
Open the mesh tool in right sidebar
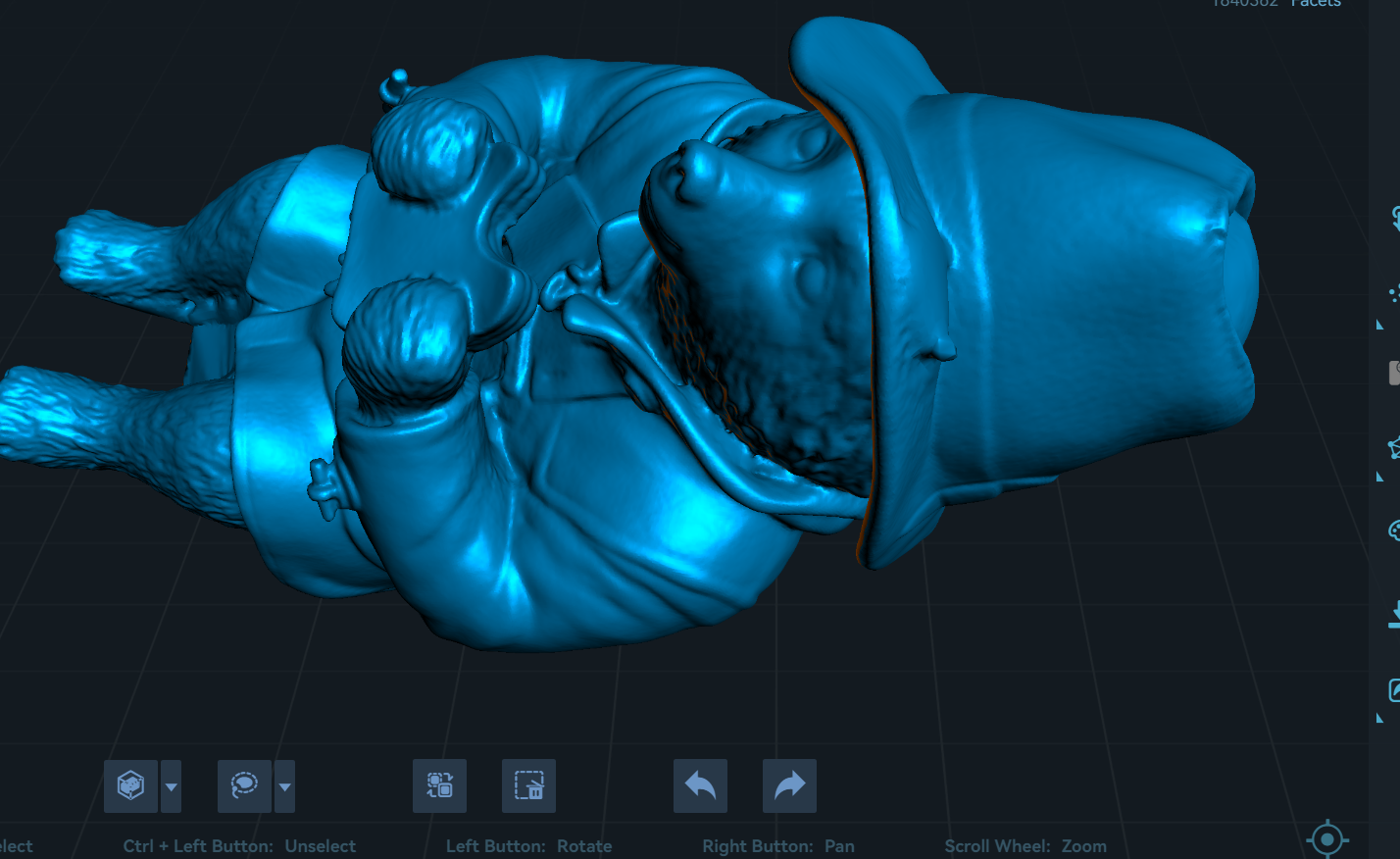click(x=1394, y=448)
